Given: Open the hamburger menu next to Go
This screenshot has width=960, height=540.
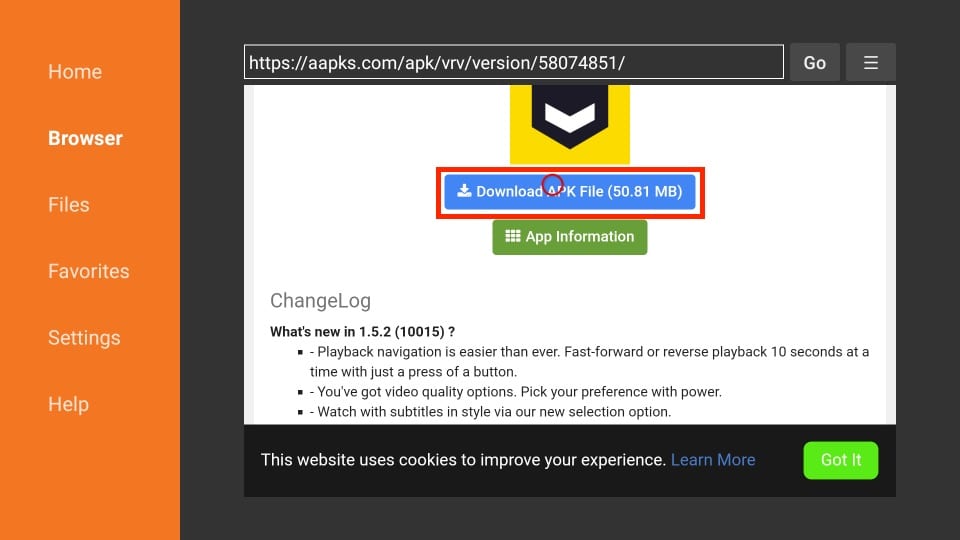Looking at the screenshot, I should 870,62.
